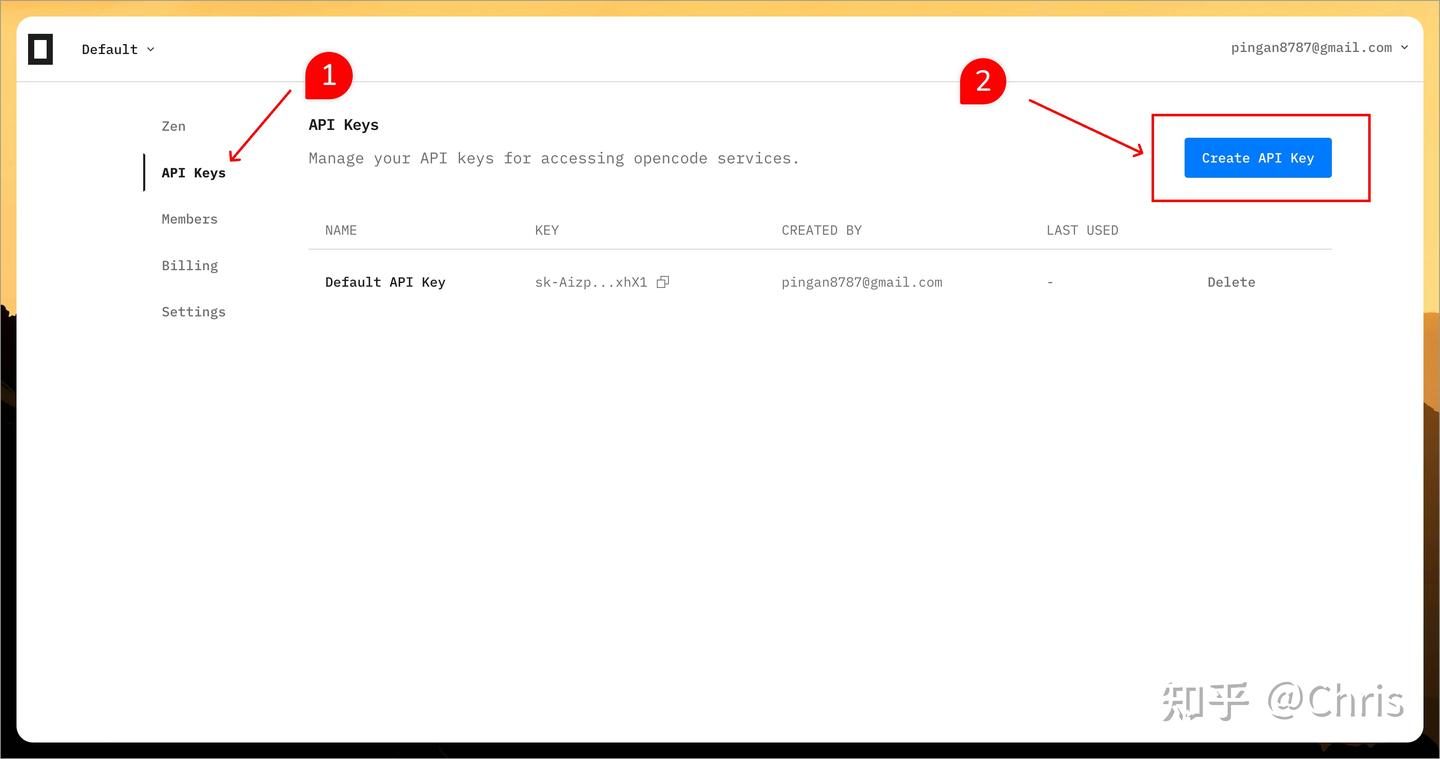1440x759 pixels.
Task: Select the sk-Aizp...xhX1 key text
Action: (591, 282)
